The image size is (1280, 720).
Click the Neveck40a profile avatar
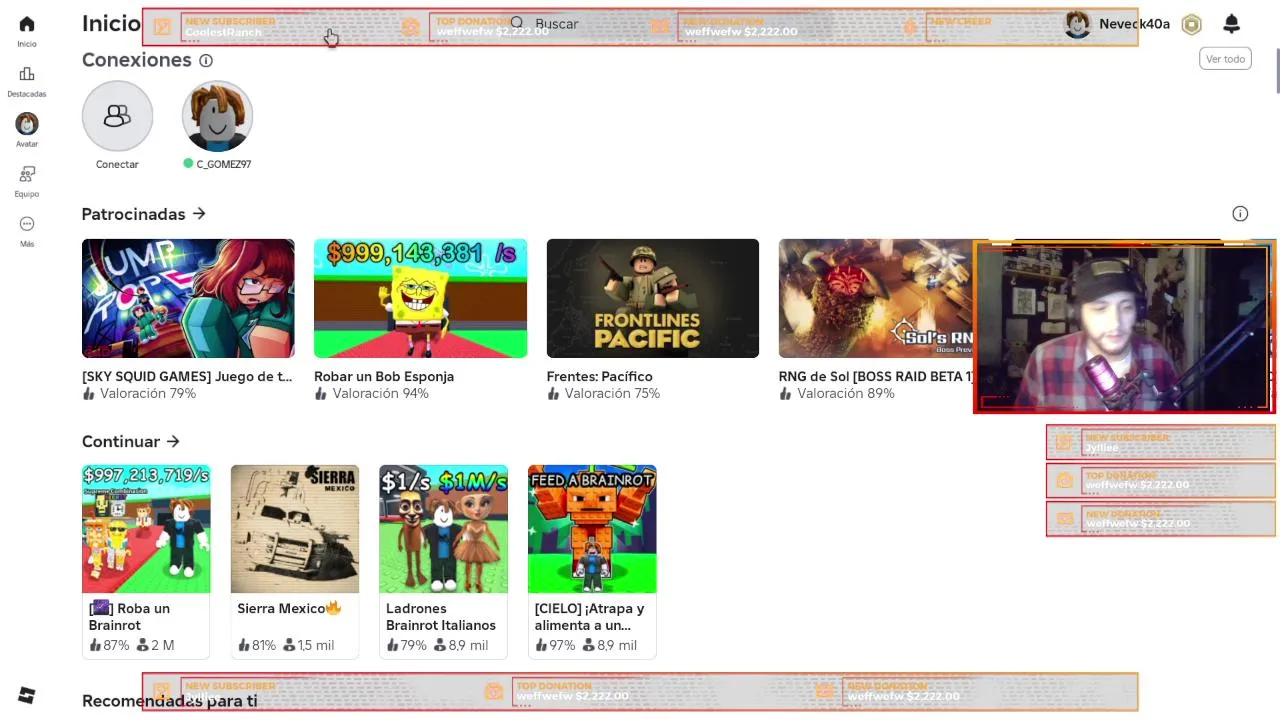(x=1077, y=24)
